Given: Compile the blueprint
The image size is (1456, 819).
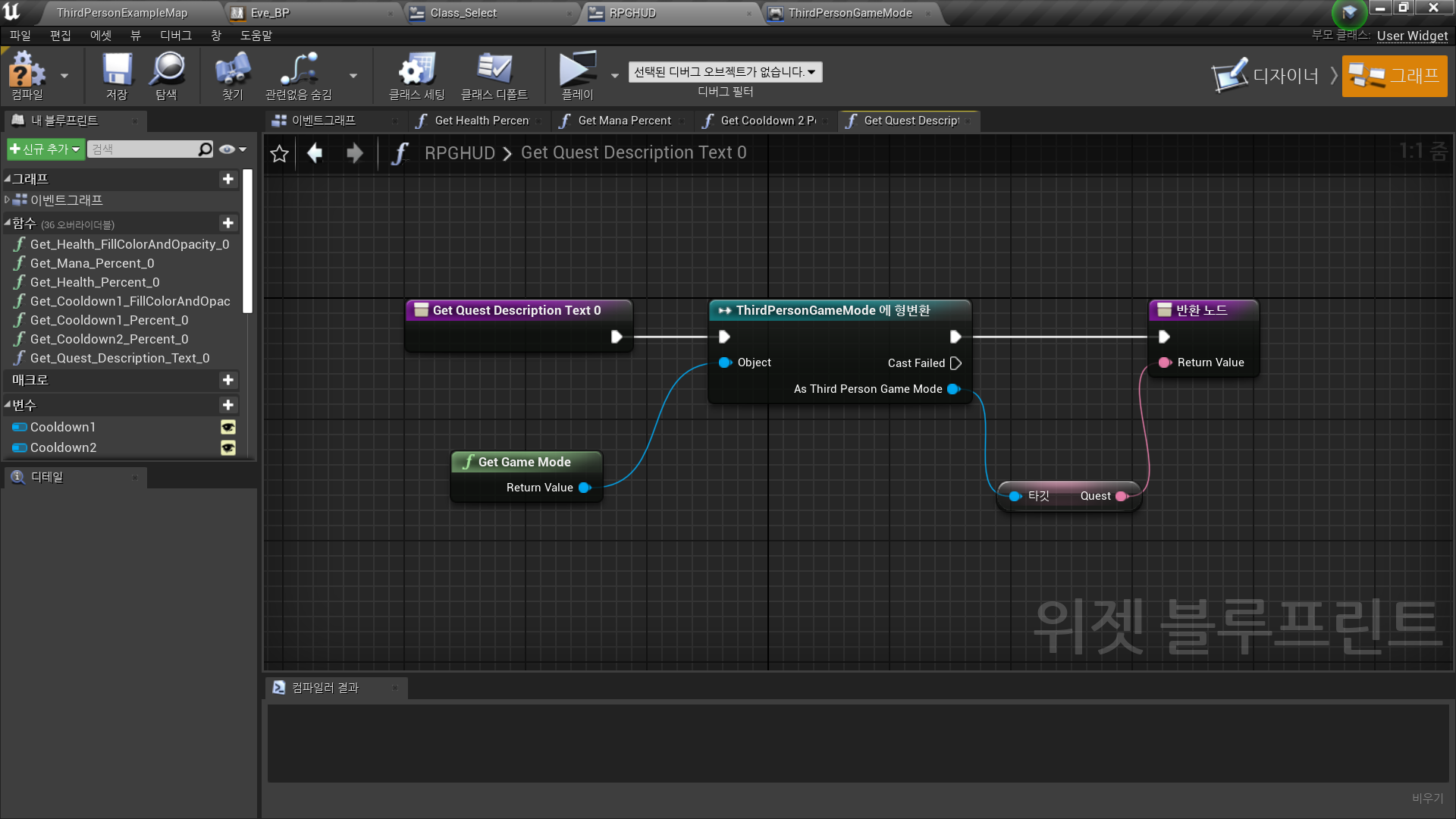Looking at the screenshot, I should 27,74.
